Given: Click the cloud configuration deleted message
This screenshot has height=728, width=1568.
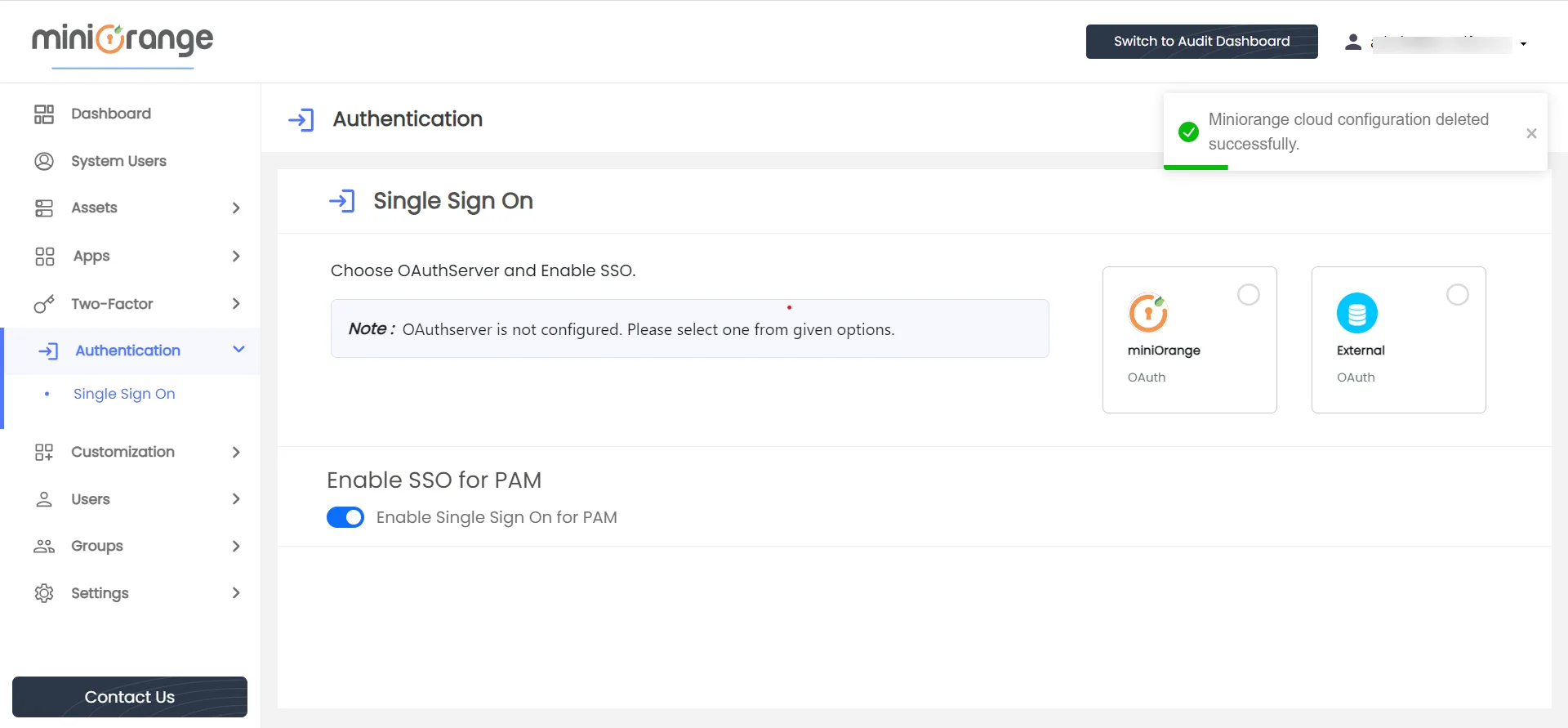Looking at the screenshot, I should 1348,132.
